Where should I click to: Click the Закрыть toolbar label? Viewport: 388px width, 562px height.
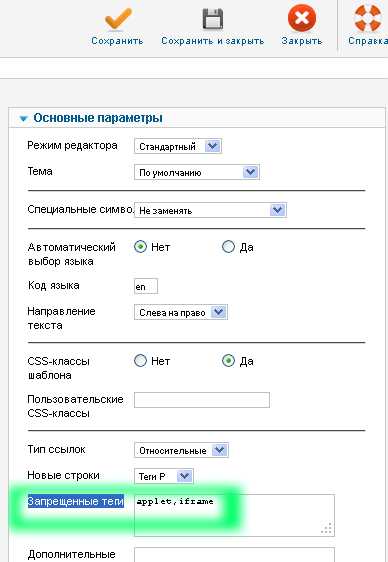point(302,41)
